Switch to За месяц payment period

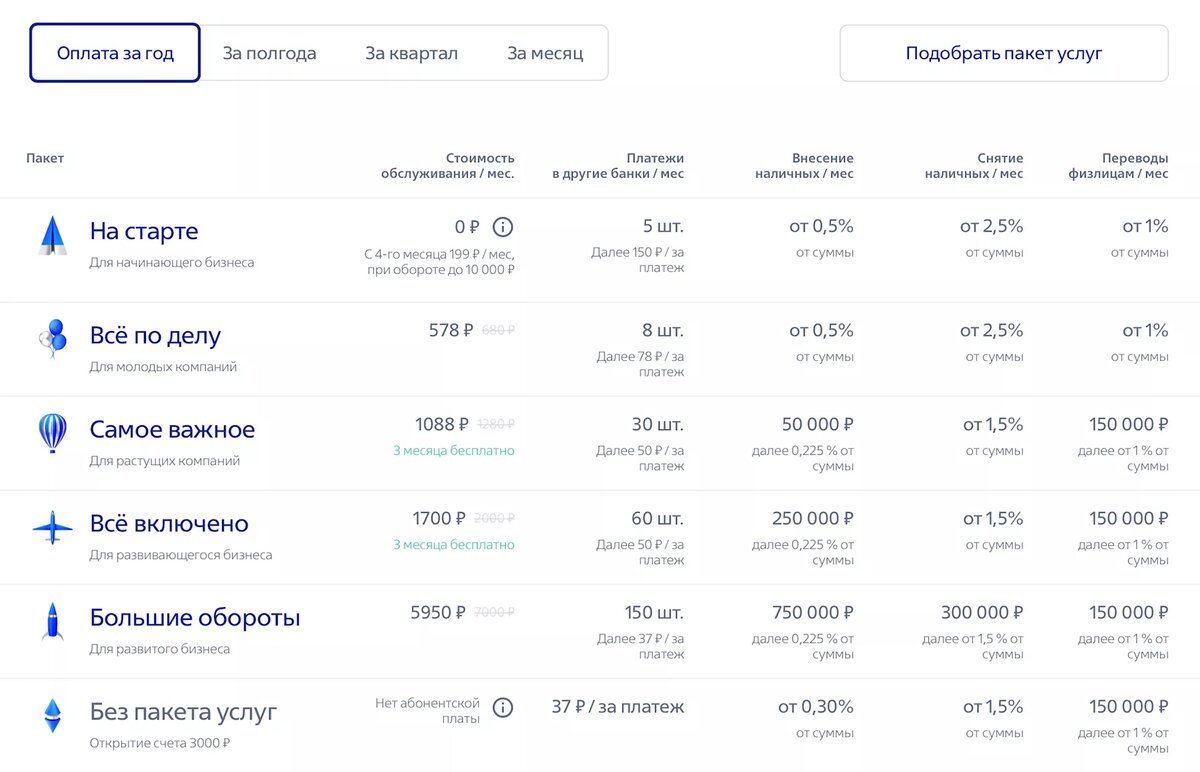click(545, 53)
